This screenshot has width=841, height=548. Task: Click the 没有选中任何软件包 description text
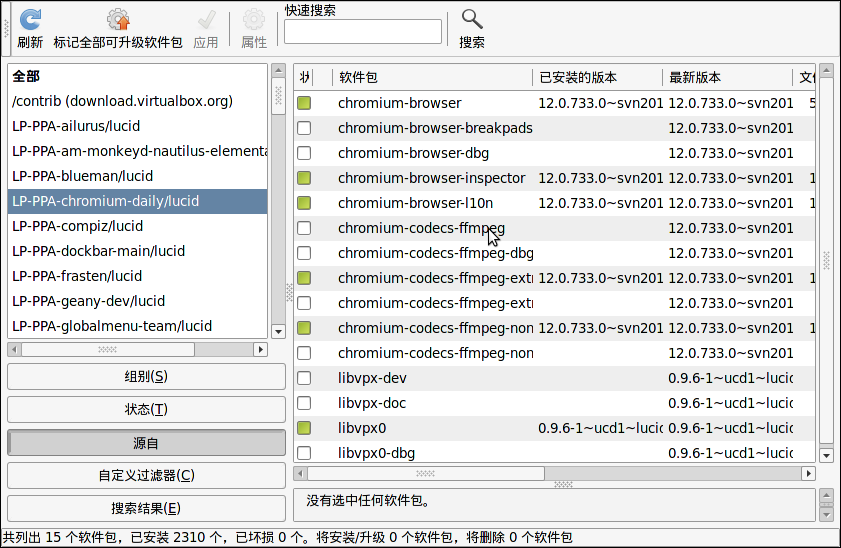[368, 501]
